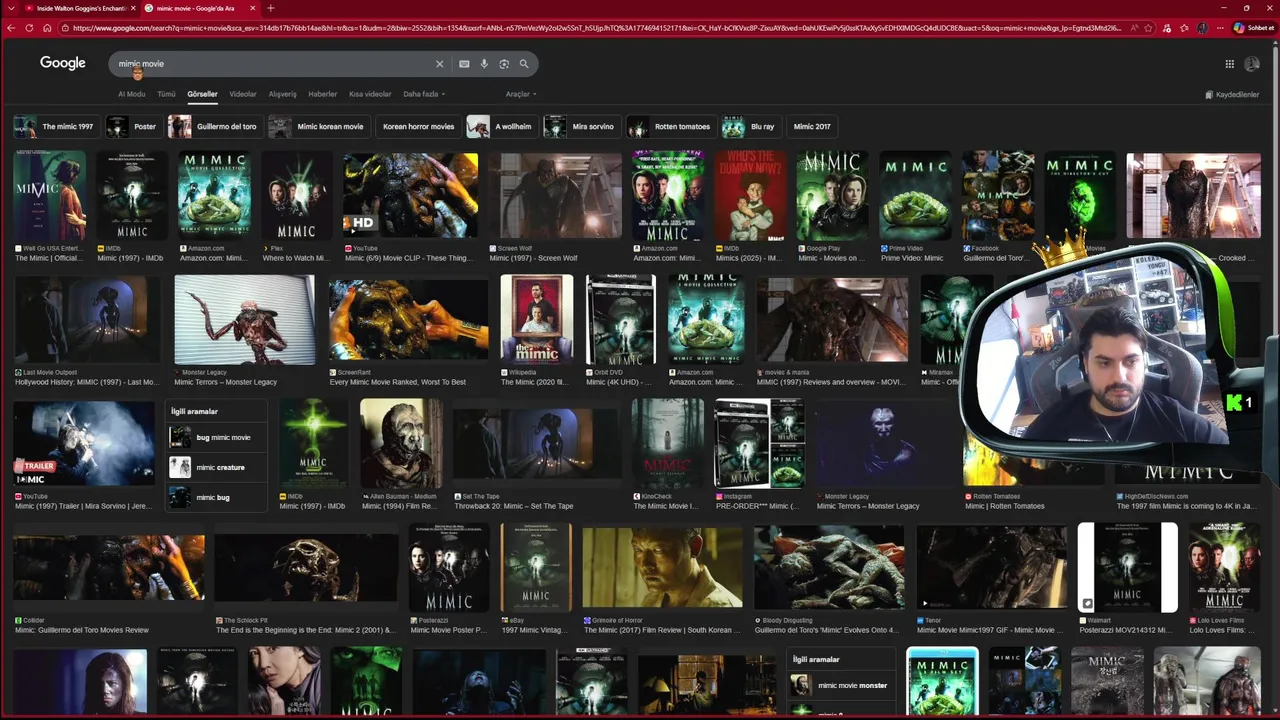The image size is (1280, 720).
Task: Open 1997 Mimic Vintage eBay poster
Action: coord(536,567)
